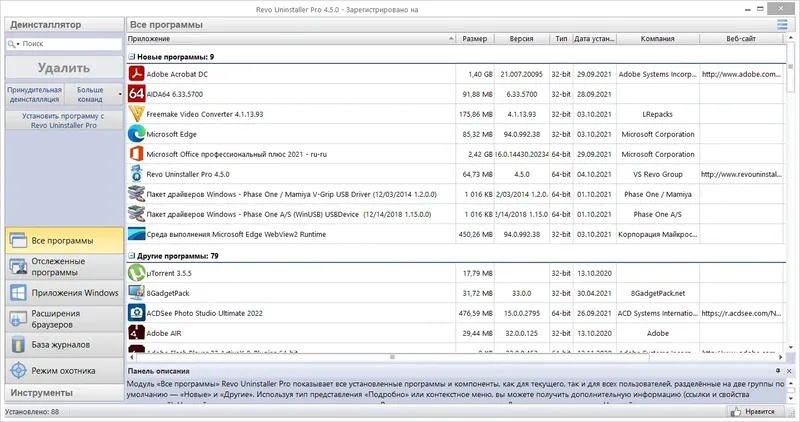Click the Revo Uninstaller Pro 4.5.0 icon
Viewport: 800px width, 422px height.
(x=136, y=174)
